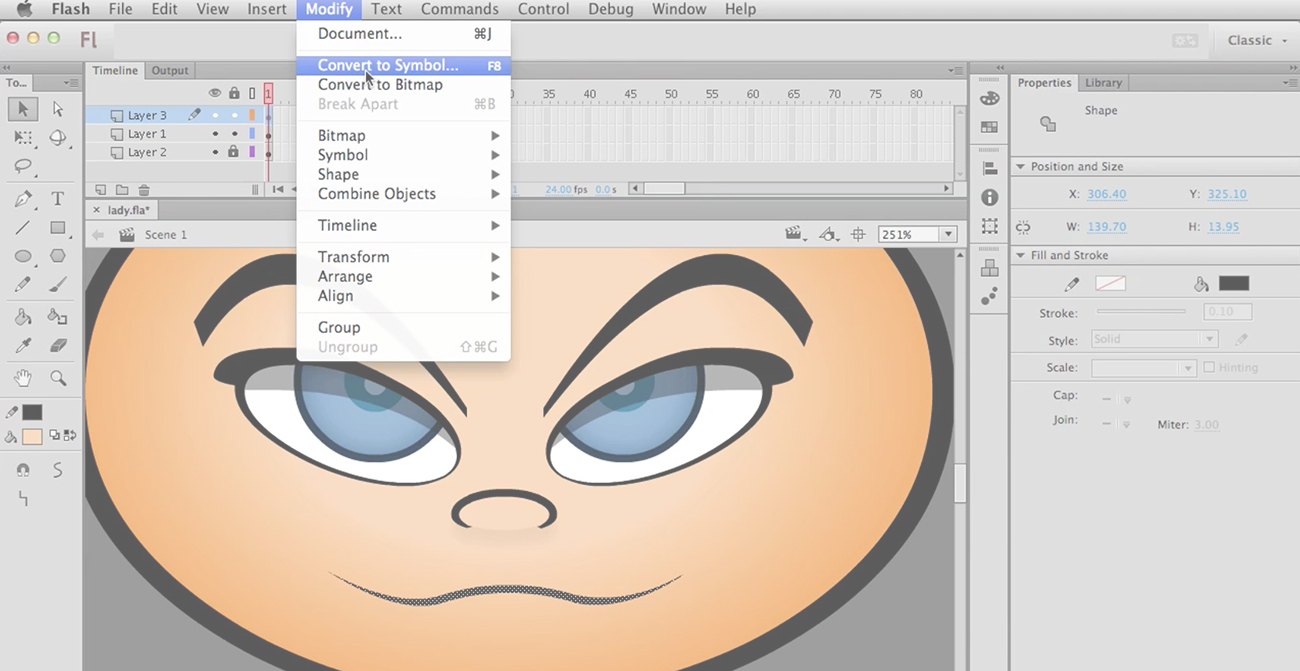Open the Align panel icon in dock
This screenshot has width=1300, height=671.
pyautogui.click(x=989, y=169)
